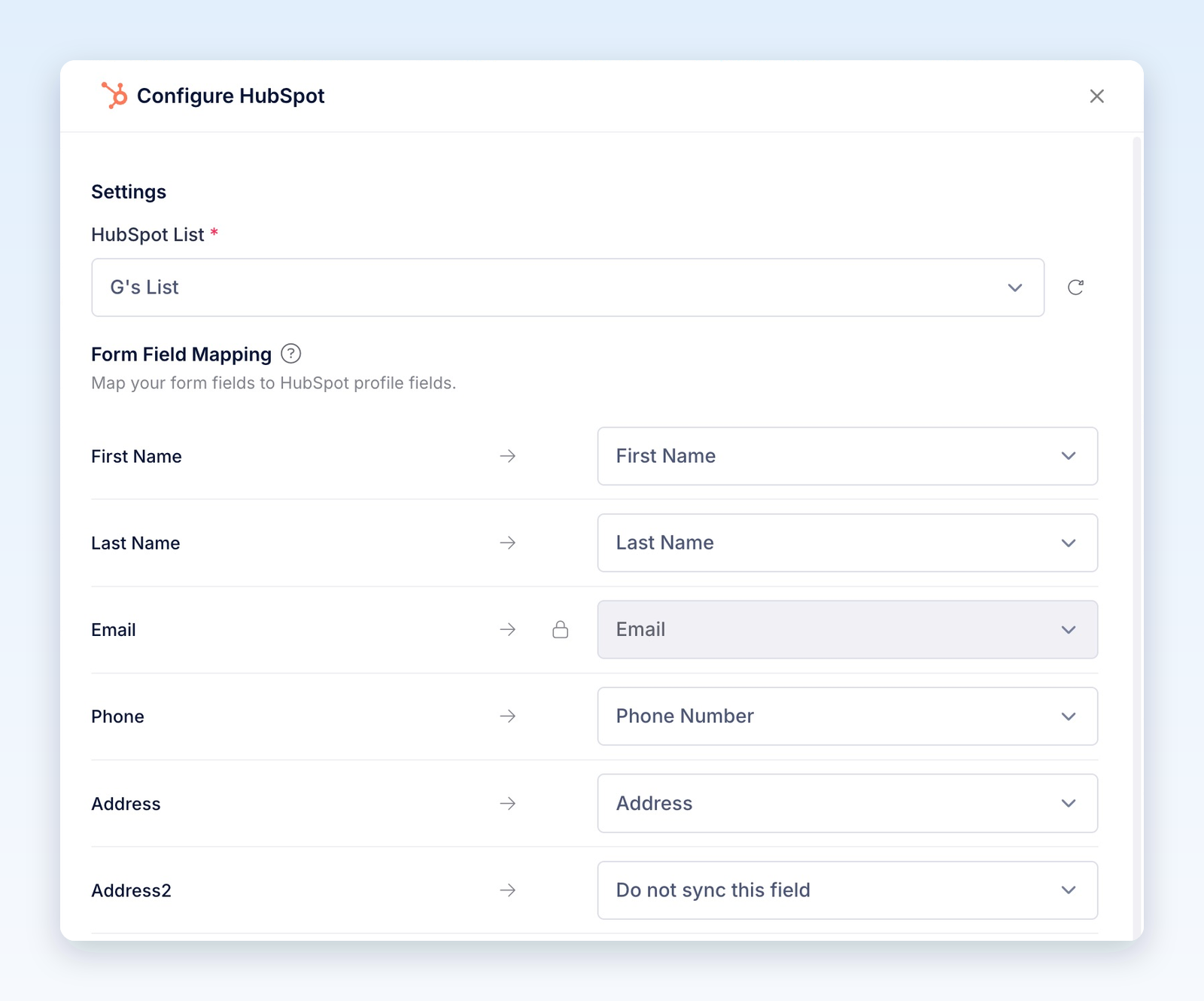
Task: Click the Settings heading
Action: (x=129, y=192)
